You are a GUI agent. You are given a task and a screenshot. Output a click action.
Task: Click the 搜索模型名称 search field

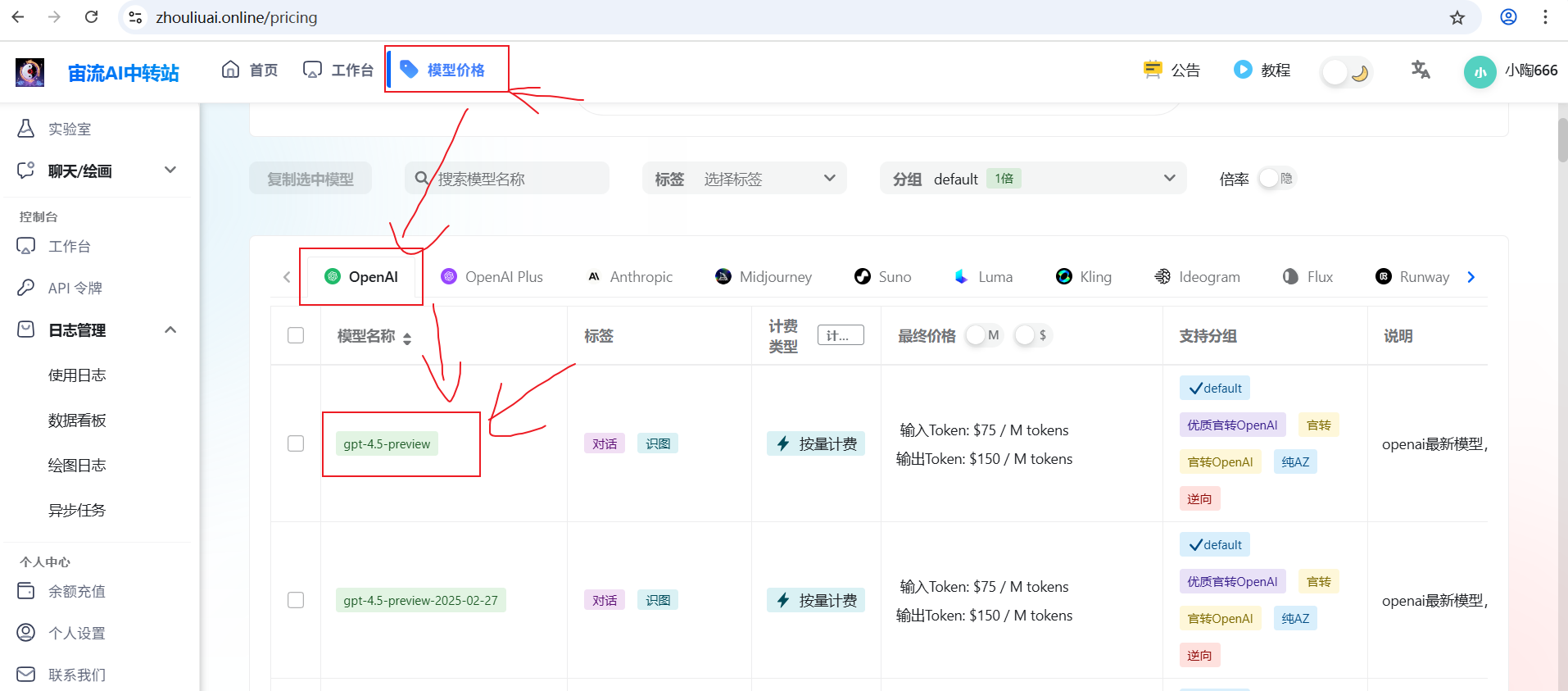coord(507,178)
